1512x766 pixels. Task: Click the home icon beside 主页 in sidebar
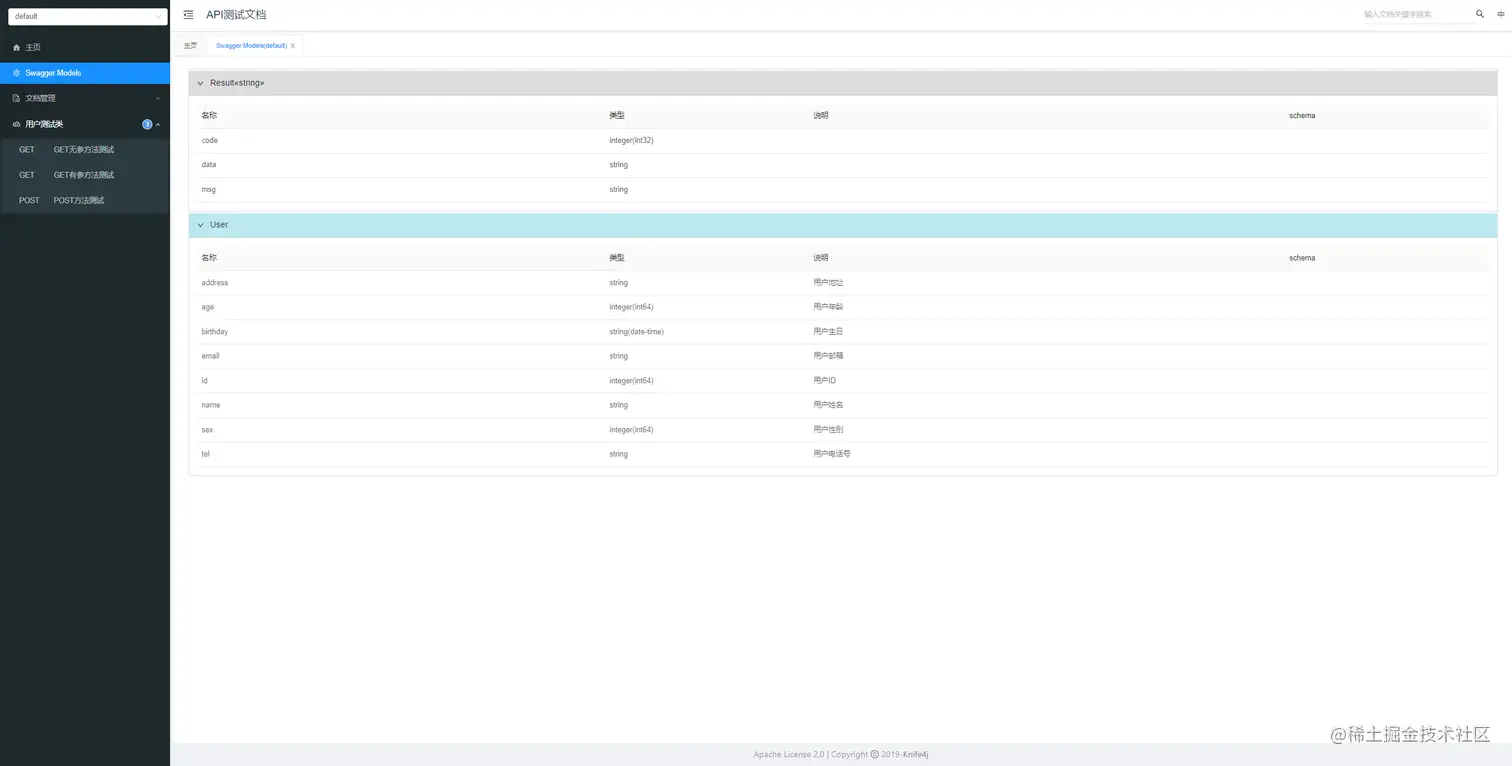pyautogui.click(x=16, y=48)
